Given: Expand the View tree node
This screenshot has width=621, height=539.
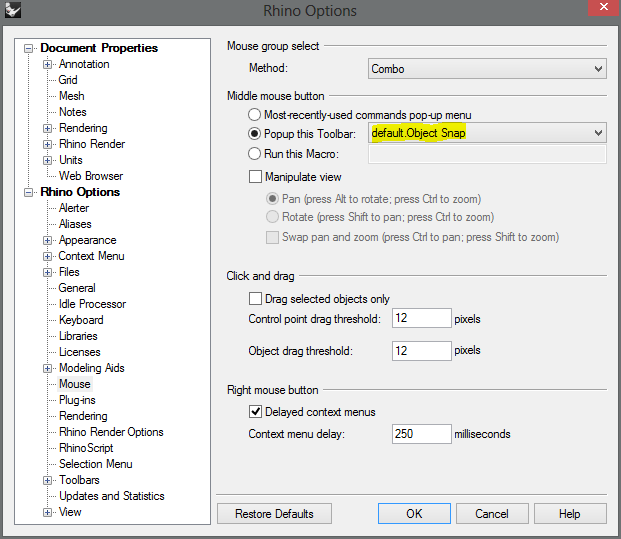Looking at the screenshot, I should point(48,512).
